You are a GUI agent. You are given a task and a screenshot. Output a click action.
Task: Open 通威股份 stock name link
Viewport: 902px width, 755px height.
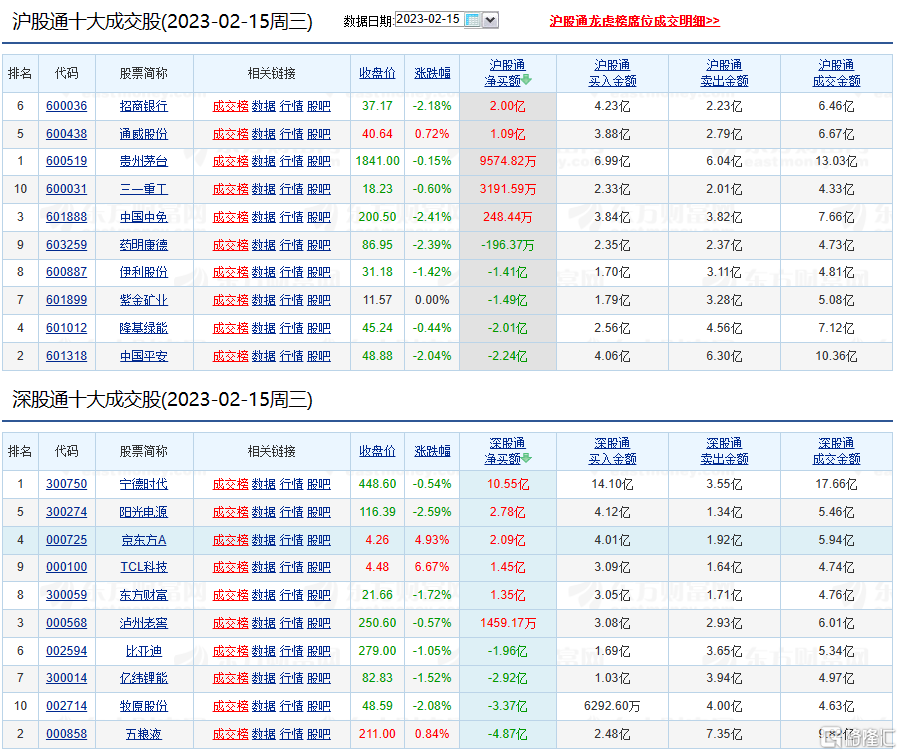144,134
